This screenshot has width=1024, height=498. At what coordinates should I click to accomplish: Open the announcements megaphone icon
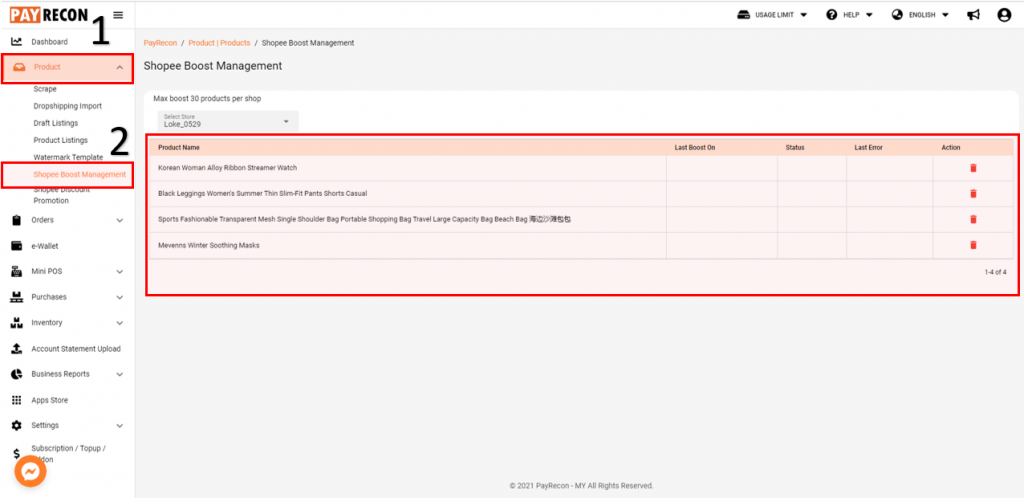[x=974, y=15]
